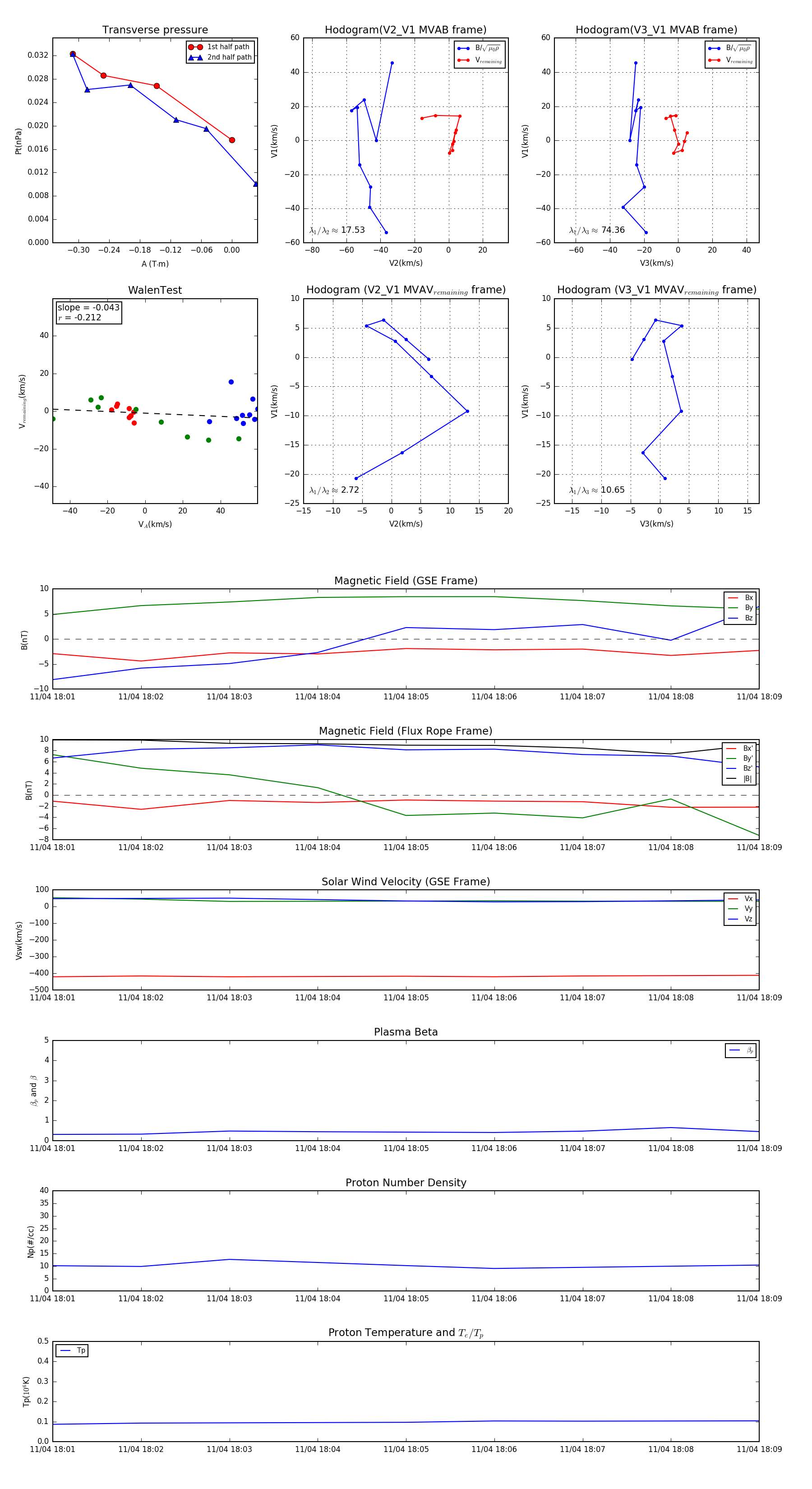
Task: Click the eigenvalue ratio annotation reading 17.53
Action: click(x=337, y=230)
